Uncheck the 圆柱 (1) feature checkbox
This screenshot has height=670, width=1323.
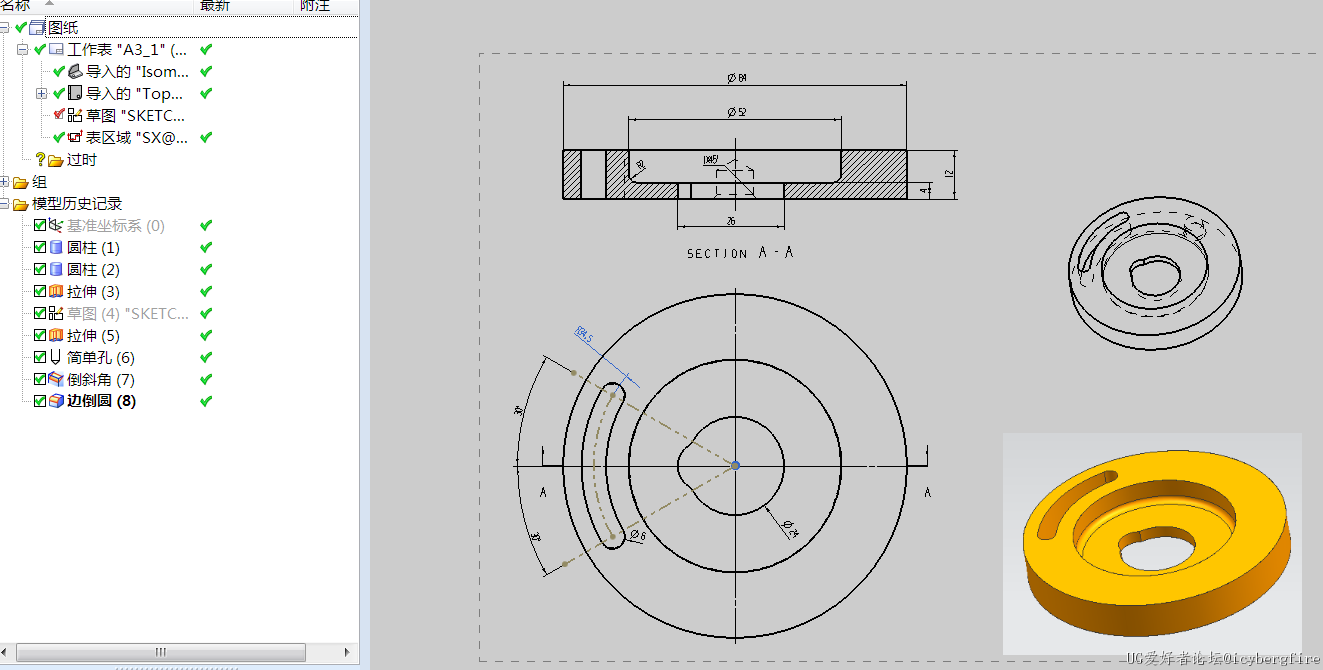(x=40, y=248)
